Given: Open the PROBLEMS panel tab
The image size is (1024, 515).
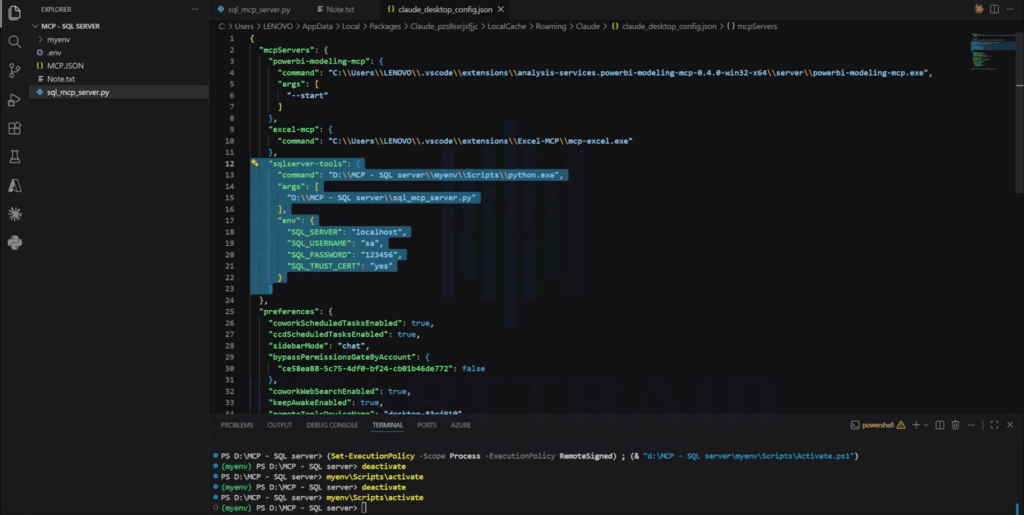Looking at the screenshot, I should pos(236,425).
